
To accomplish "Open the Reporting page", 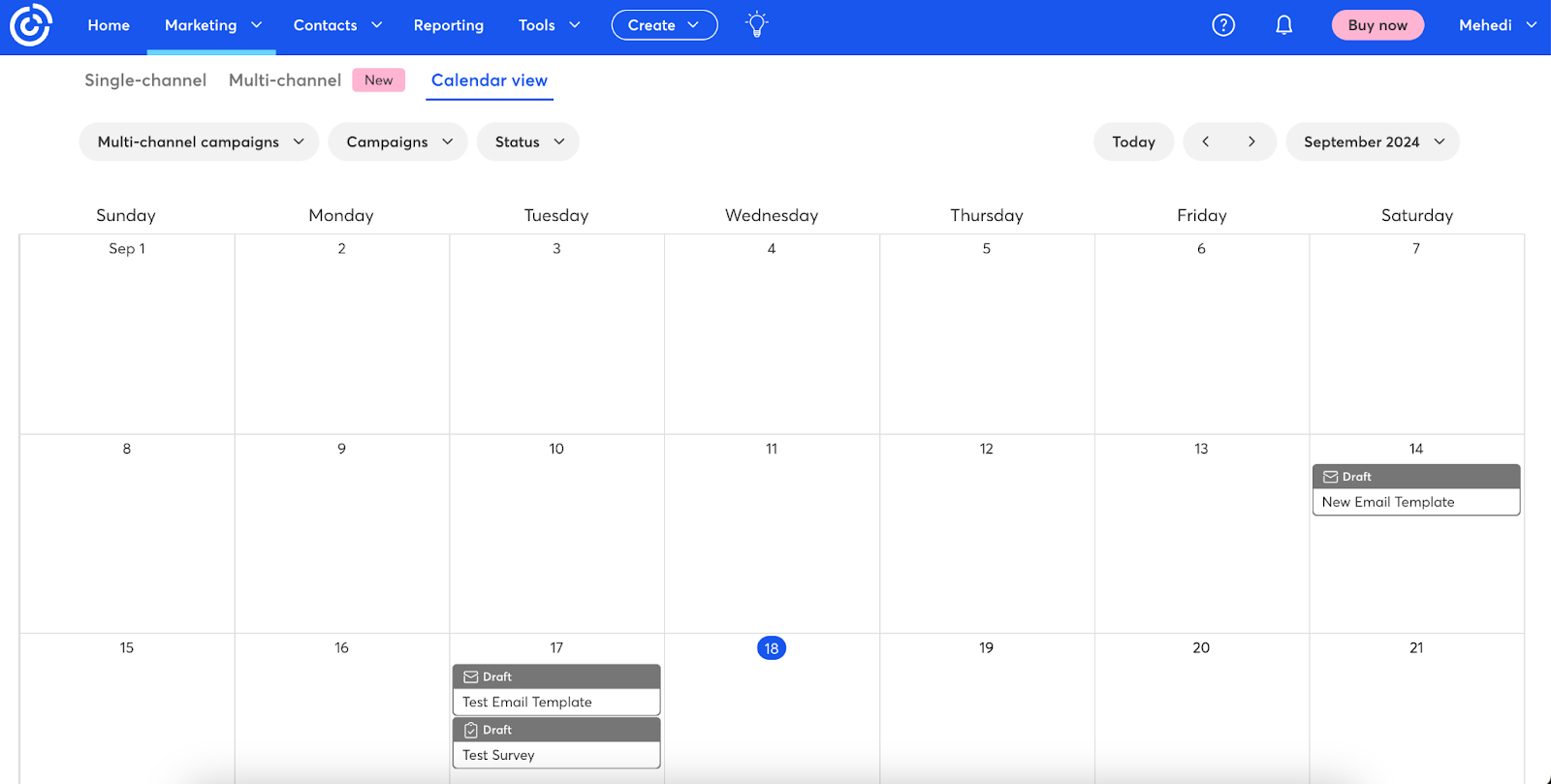I will (448, 25).
